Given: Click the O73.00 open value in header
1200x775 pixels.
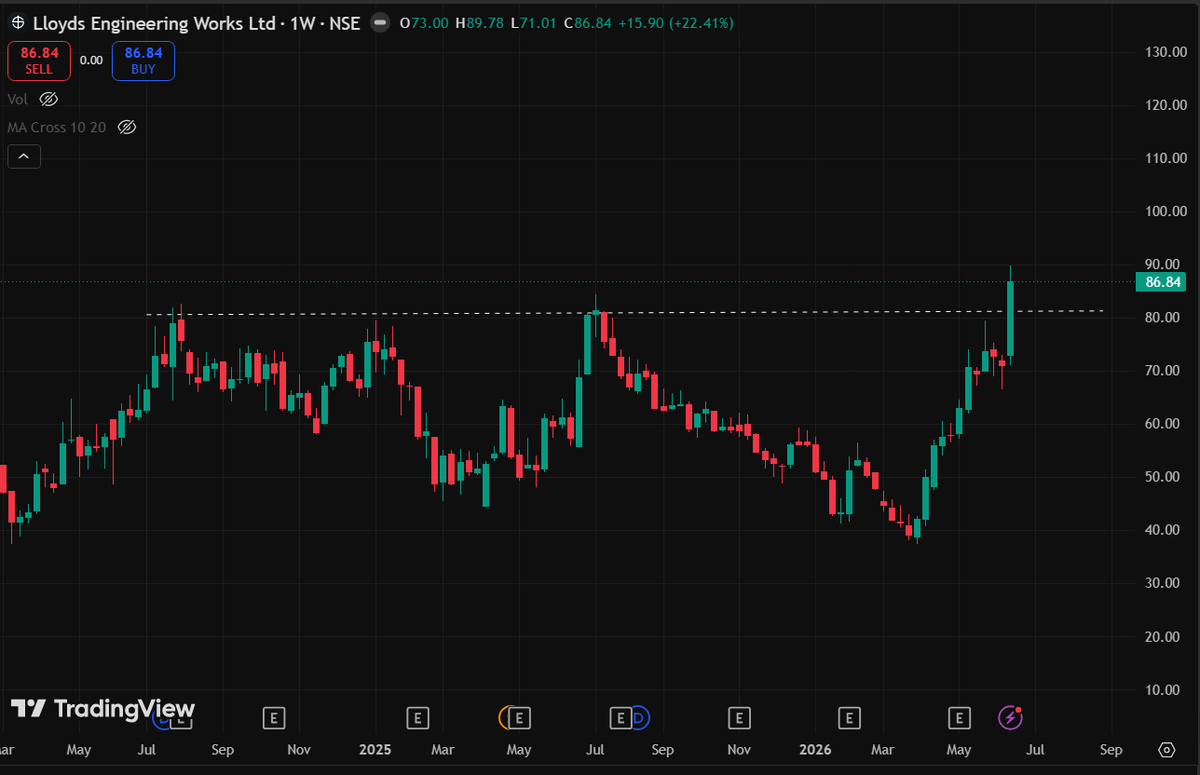Looking at the screenshot, I should tap(425, 22).
